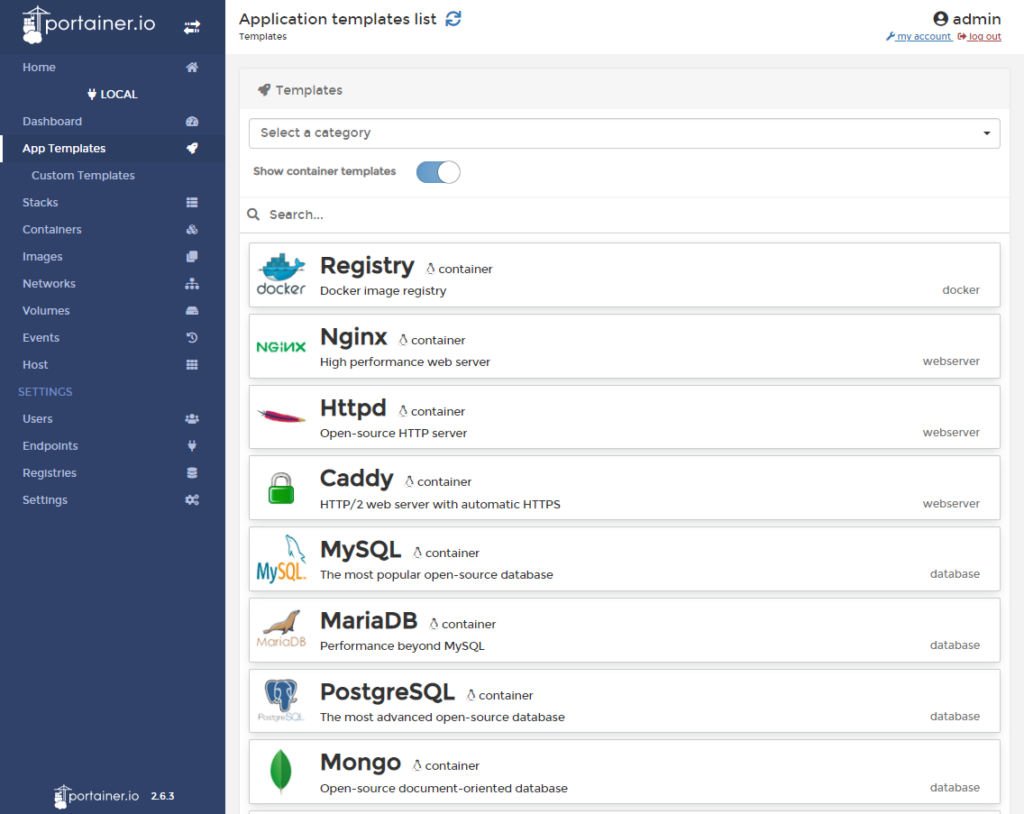Viewport: 1024px width, 814px height.
Task: Click the Settings cogs icon
Action: 192,500
